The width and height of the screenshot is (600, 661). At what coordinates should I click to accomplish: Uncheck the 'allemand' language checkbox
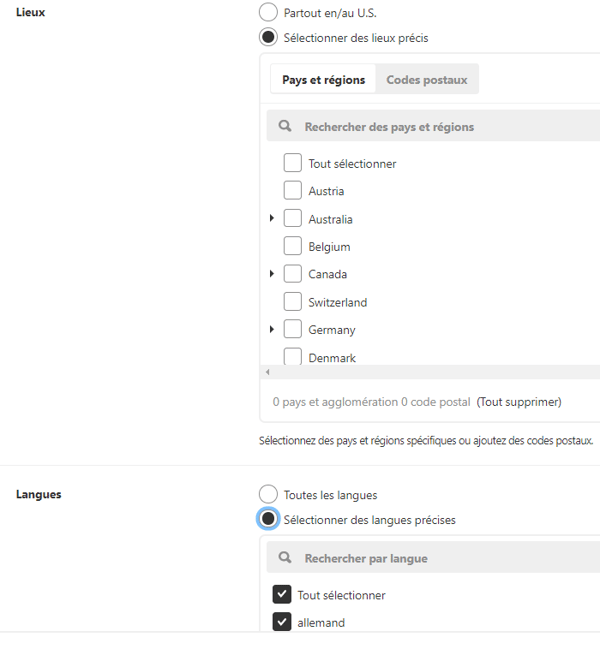click(282, 622)
